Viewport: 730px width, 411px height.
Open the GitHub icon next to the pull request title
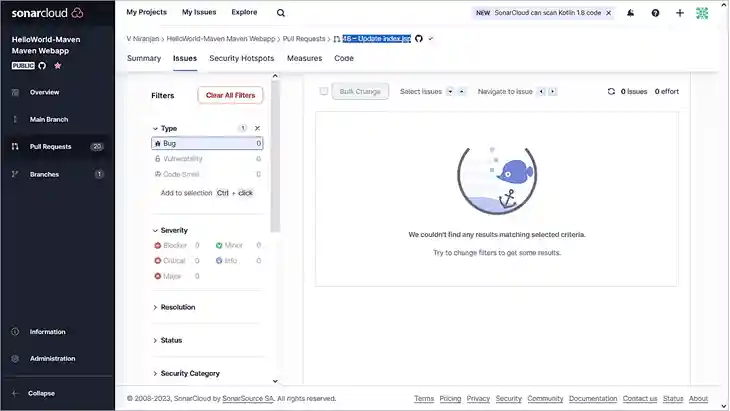tap(419, 39)
